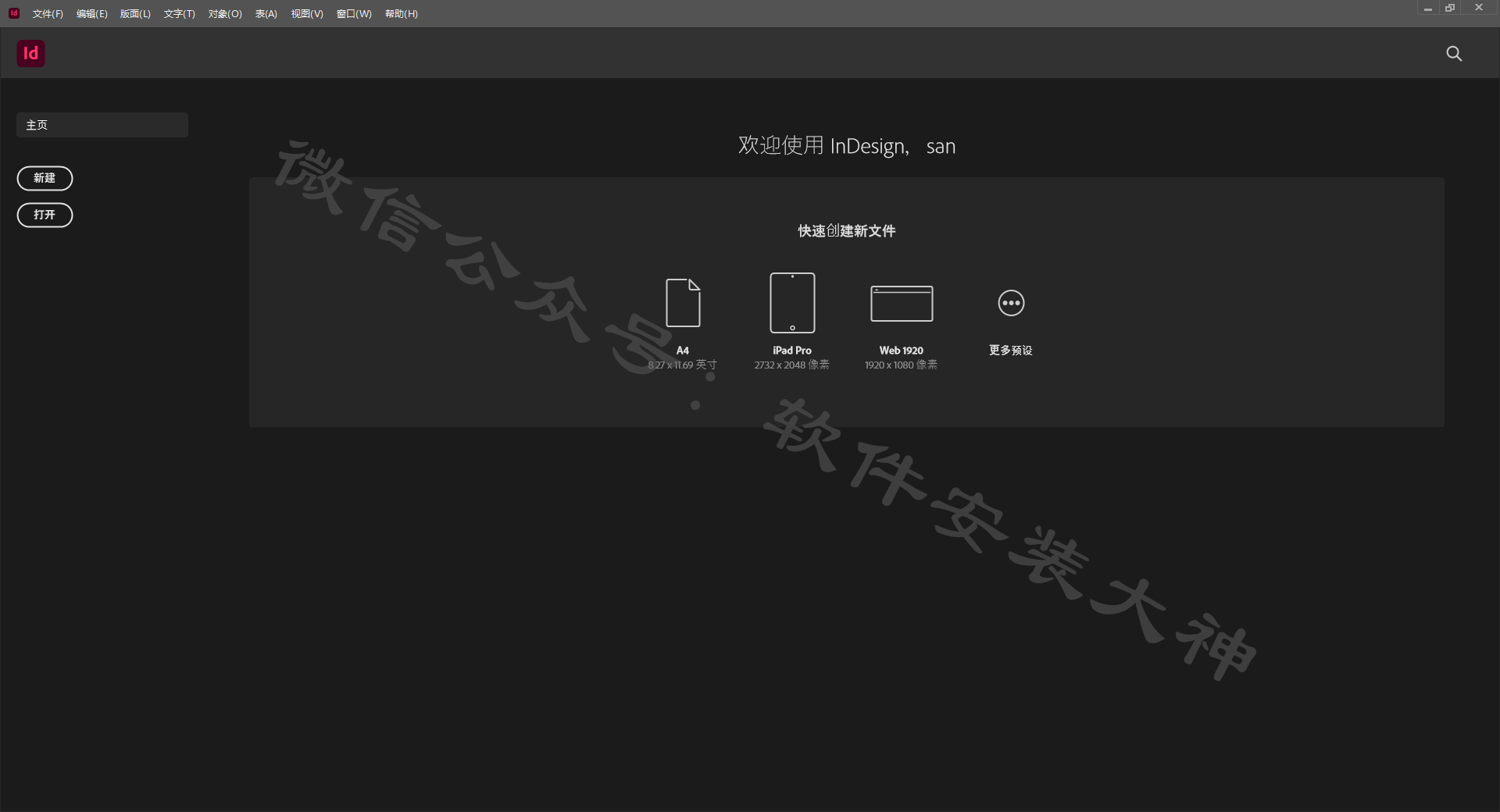Minimize the InDesign window
Viewport: 1500px width, 812px height.
click(1427, 9)
